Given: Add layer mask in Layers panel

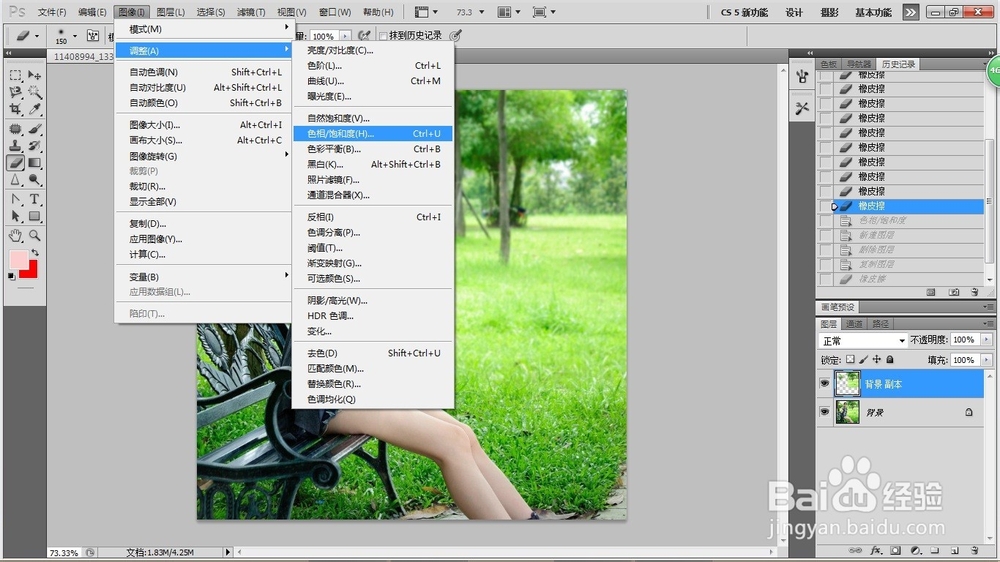Looking at the screenshot, I should [895, 550].
